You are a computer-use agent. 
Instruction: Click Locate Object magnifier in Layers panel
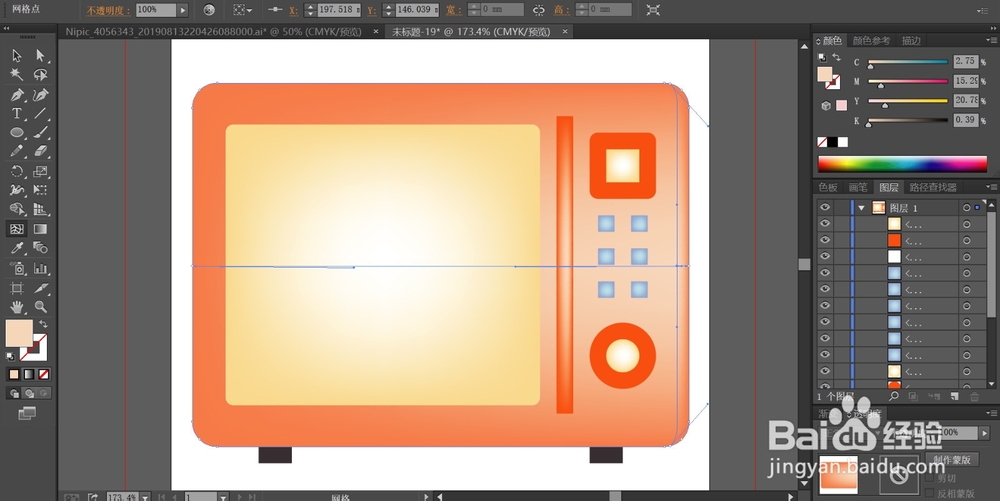click(x=893, y=396)
